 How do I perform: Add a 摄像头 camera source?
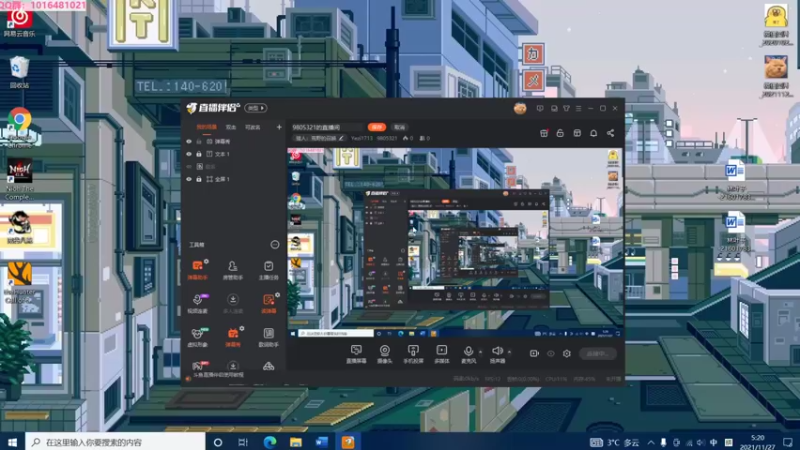(x=385, y=354)
